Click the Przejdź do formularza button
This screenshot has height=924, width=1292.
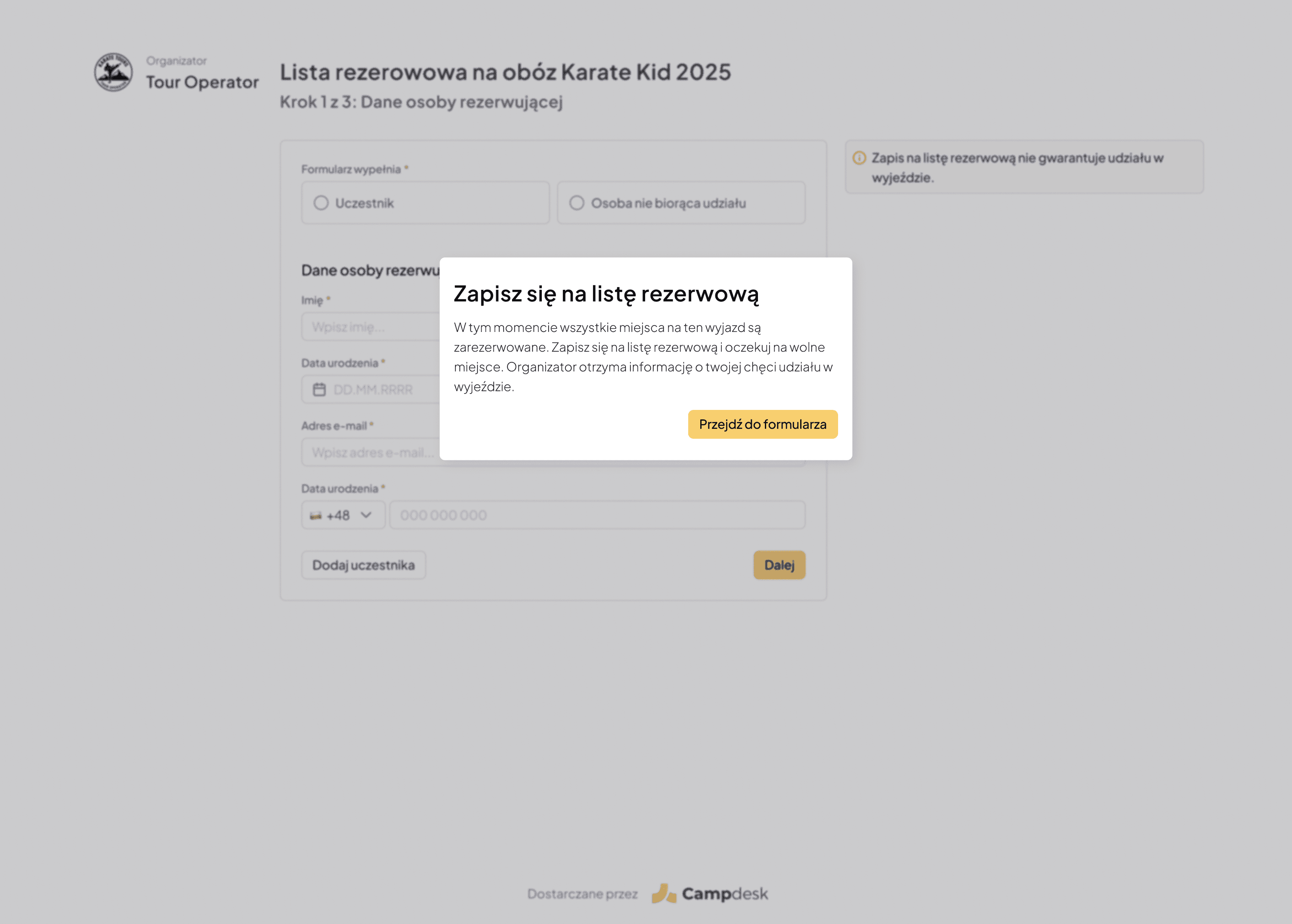[762, 425]
